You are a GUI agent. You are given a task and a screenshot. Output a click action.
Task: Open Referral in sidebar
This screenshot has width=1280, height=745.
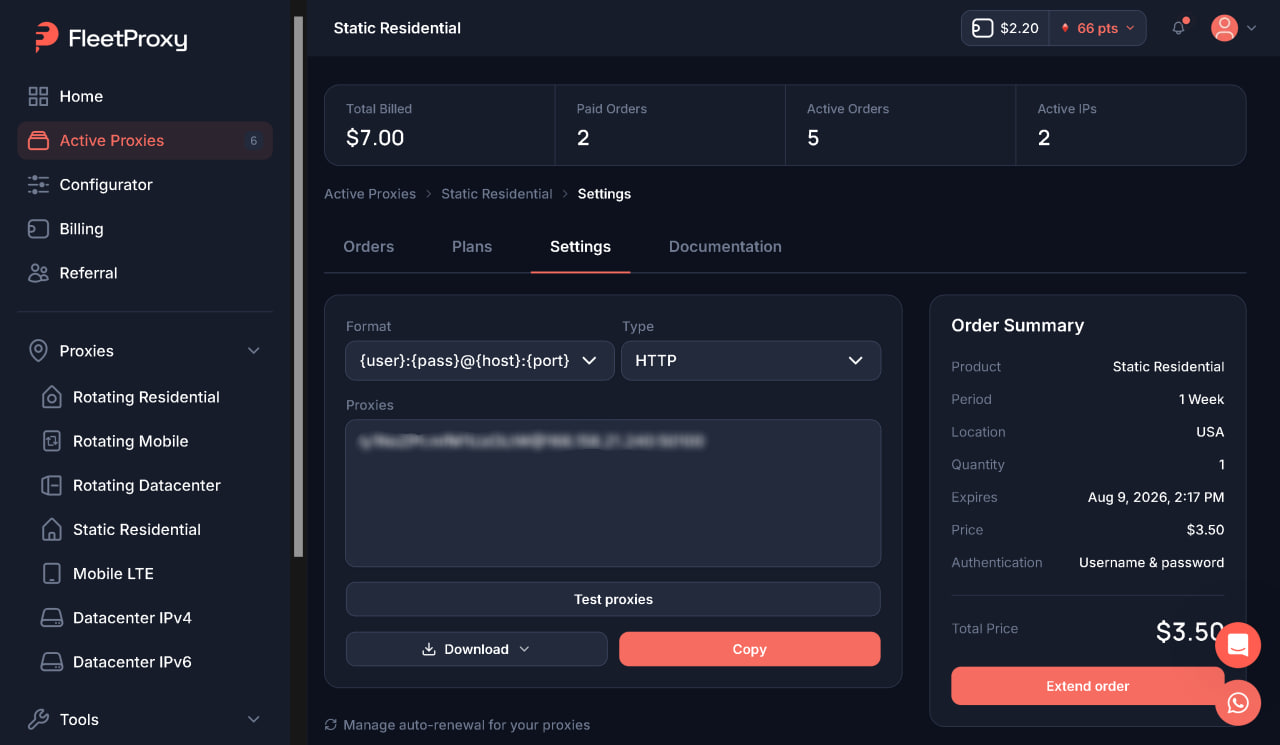tap(145, 273)
